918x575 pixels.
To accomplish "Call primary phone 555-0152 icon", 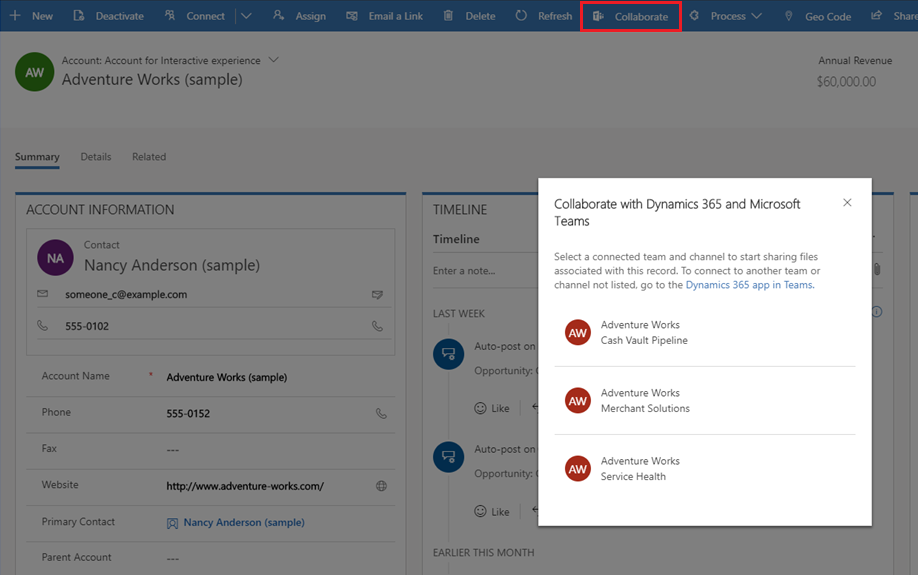I will coord(381,413).
